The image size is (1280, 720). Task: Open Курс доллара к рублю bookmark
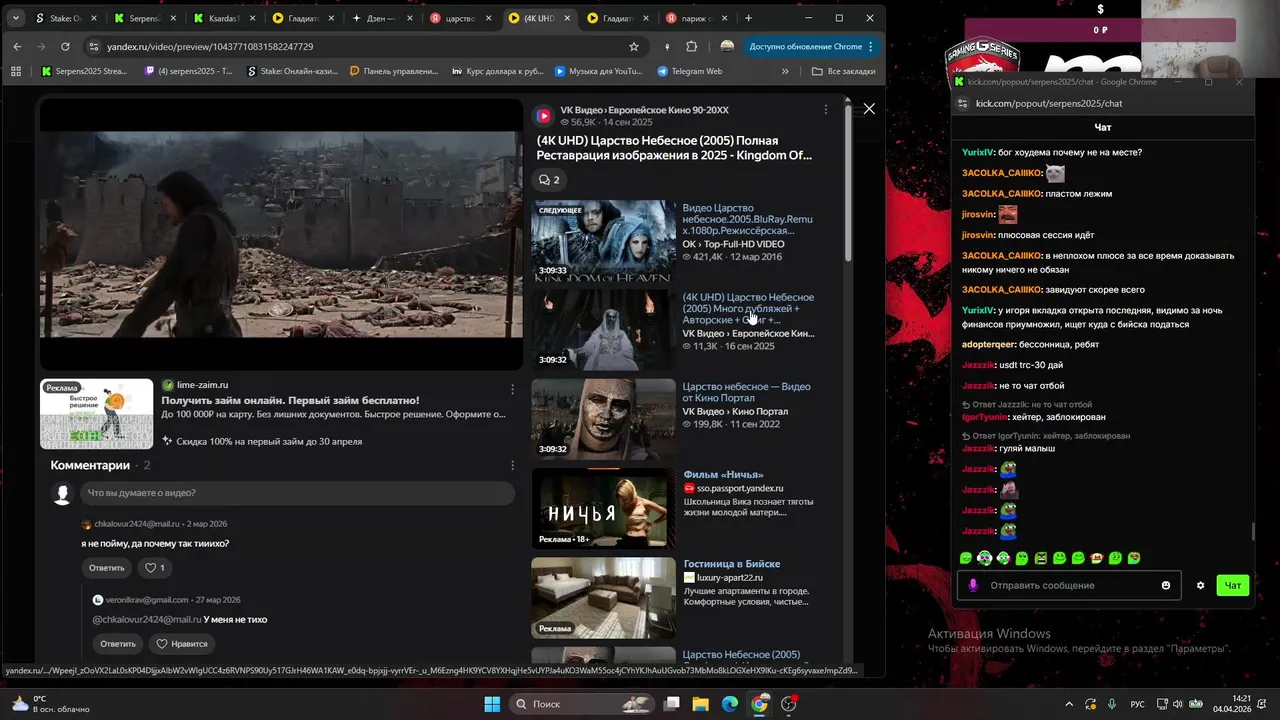(x=497, y=71)
